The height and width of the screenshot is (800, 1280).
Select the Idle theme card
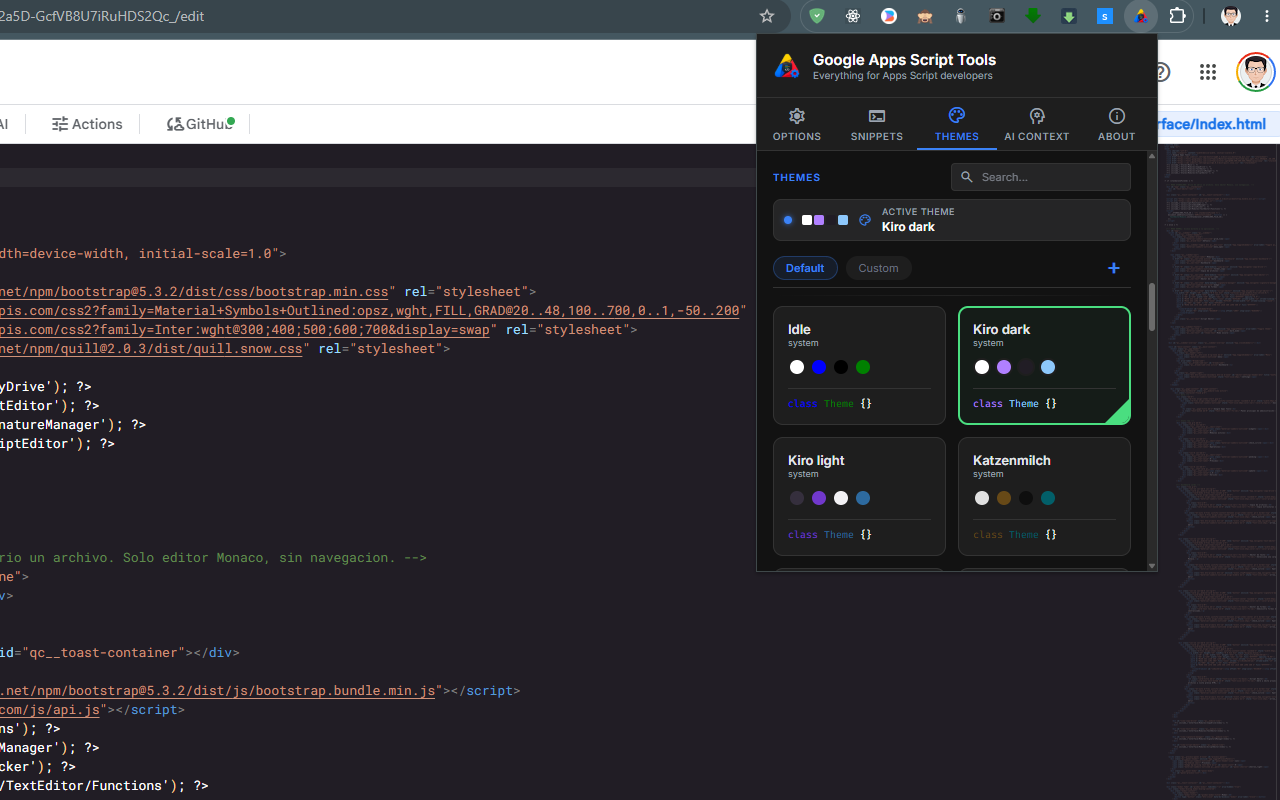[859, 365]
